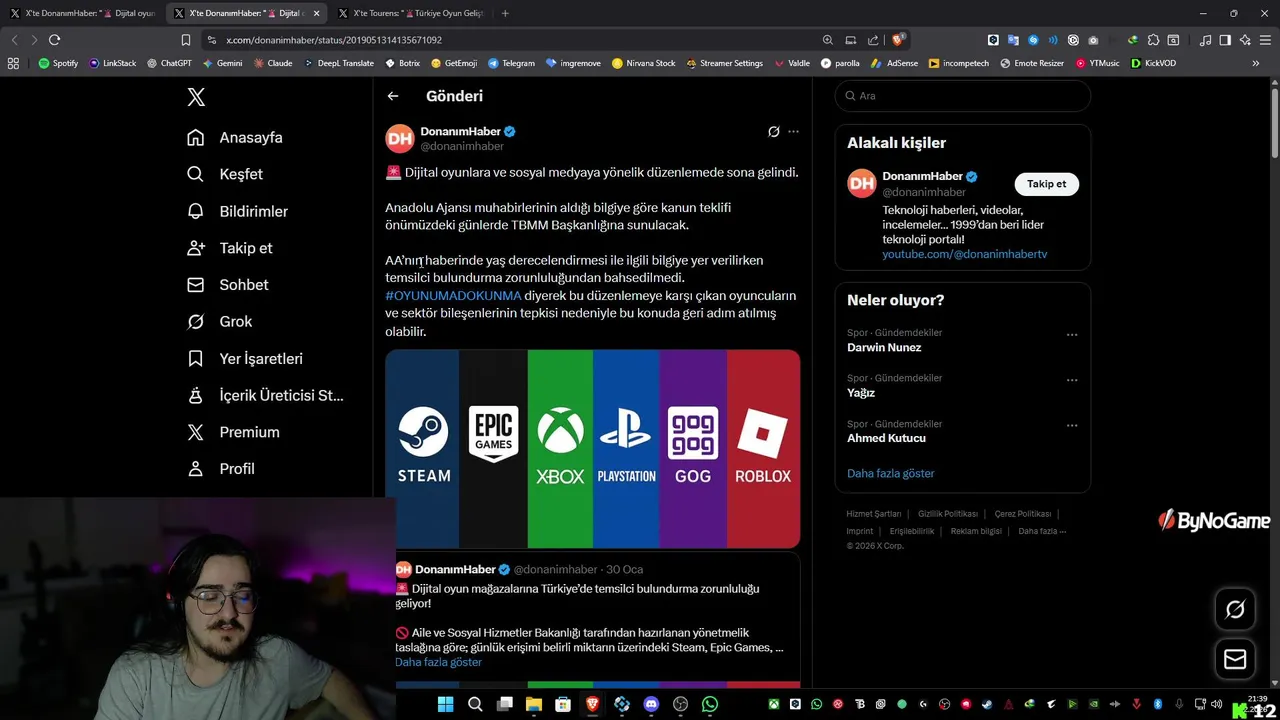This screenshot has height=720, width=1280.
Task: Open Profil in the sidebar
Action: pyautogui.click(x=221, y=468)
